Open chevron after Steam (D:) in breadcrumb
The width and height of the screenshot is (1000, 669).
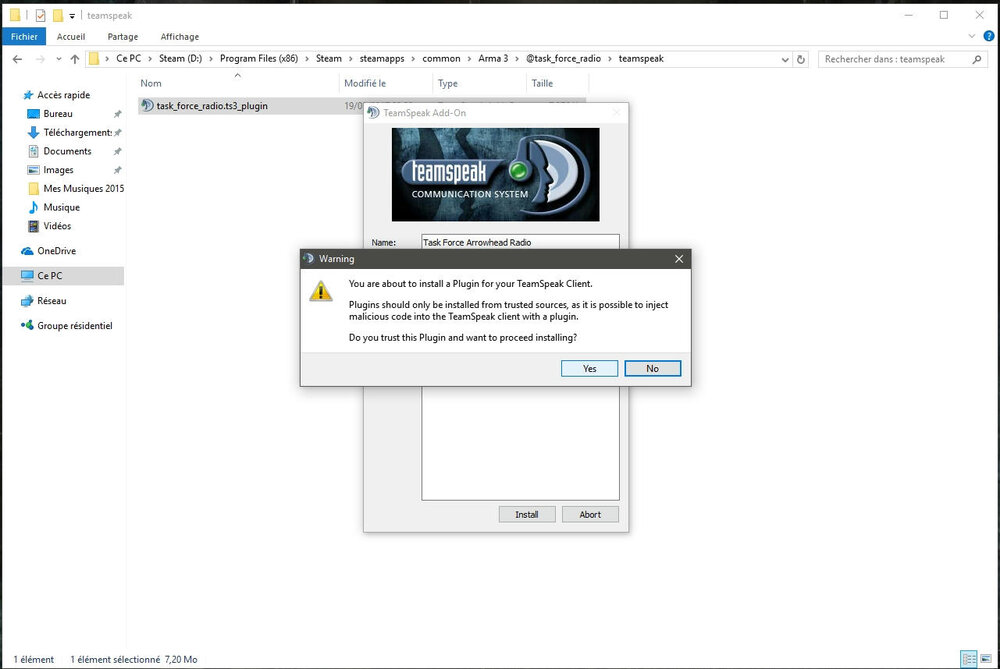click(211, 59)
